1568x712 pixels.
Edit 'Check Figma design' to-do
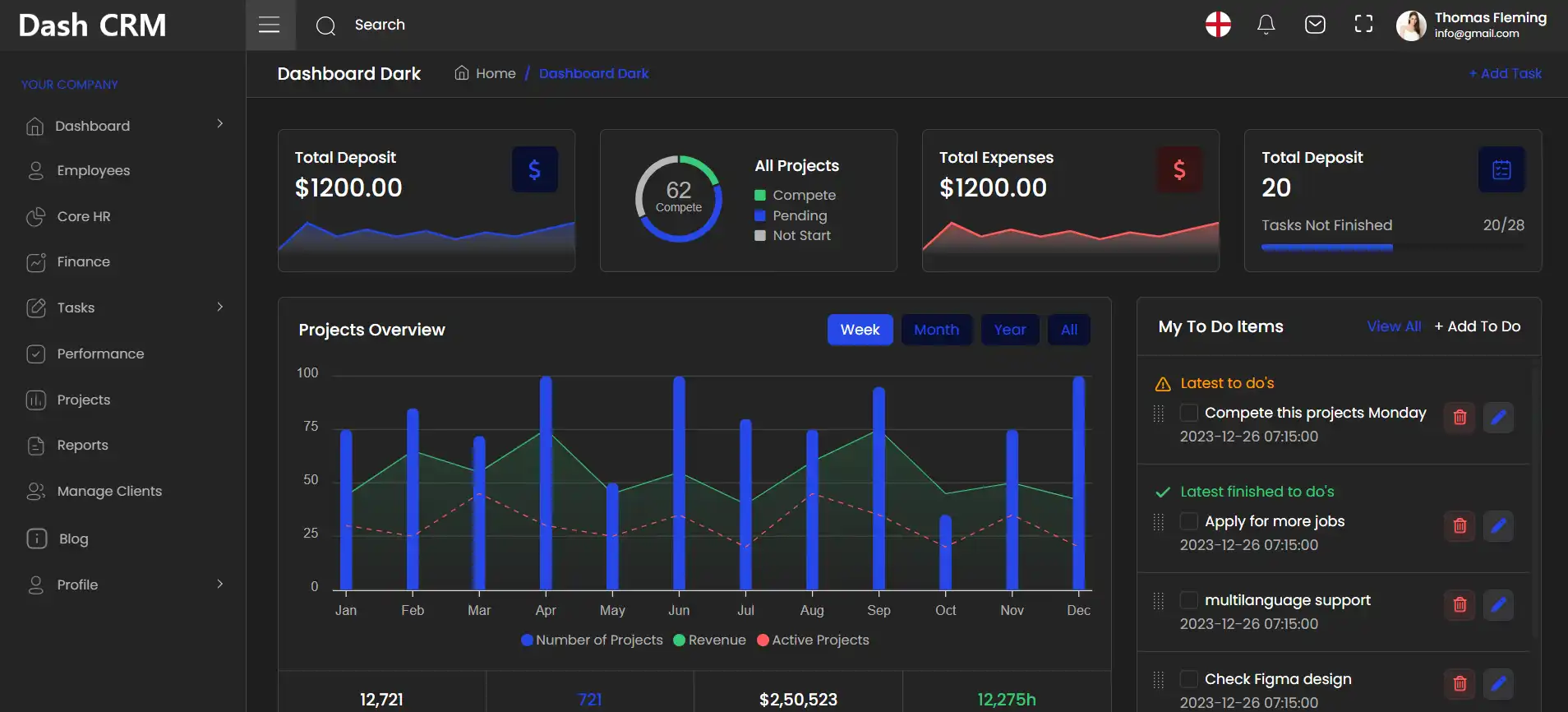(x=1499, y=683)
